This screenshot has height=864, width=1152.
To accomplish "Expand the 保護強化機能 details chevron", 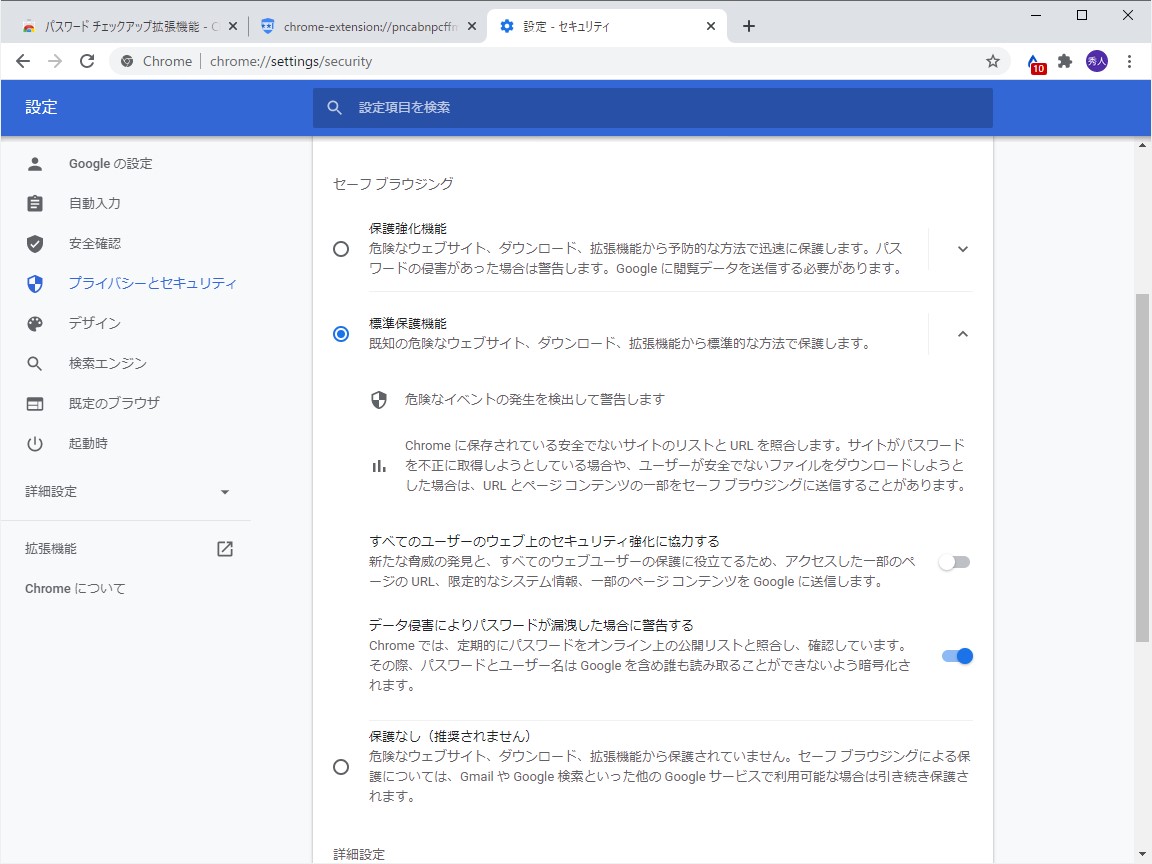I will click(x=962, y=249).
